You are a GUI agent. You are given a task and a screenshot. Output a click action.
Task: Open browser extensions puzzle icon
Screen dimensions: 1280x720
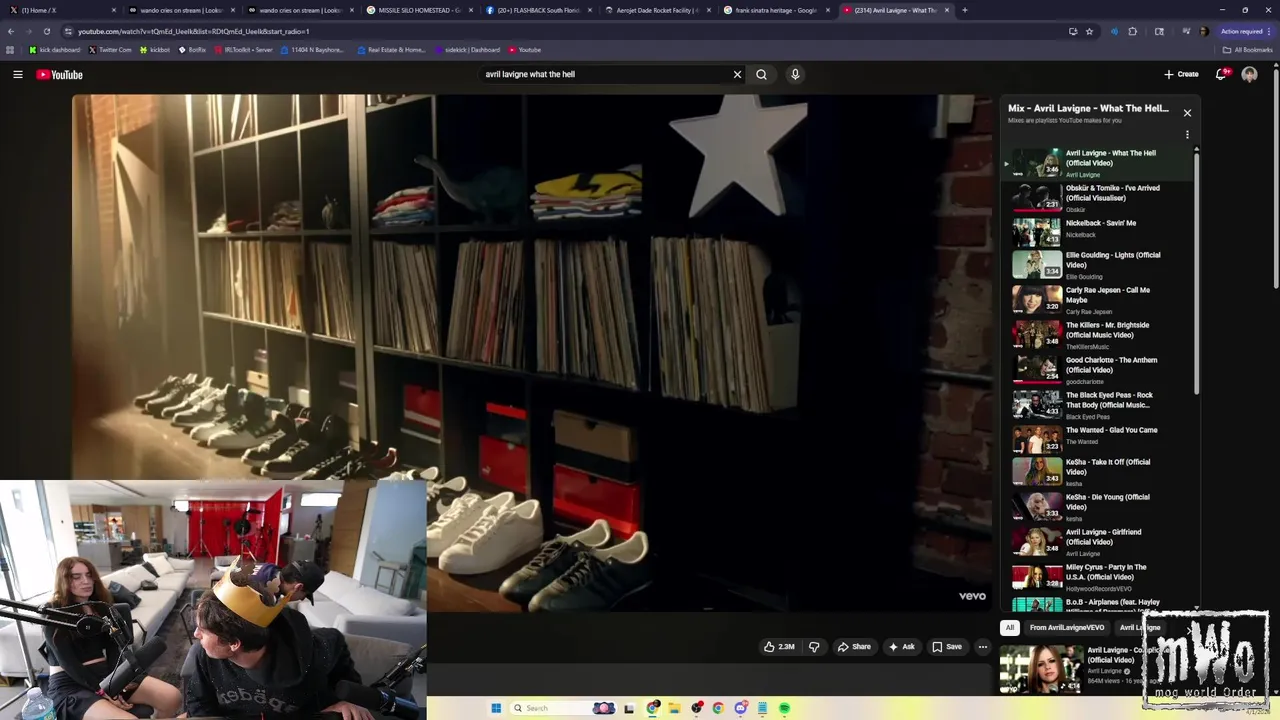1133,31
